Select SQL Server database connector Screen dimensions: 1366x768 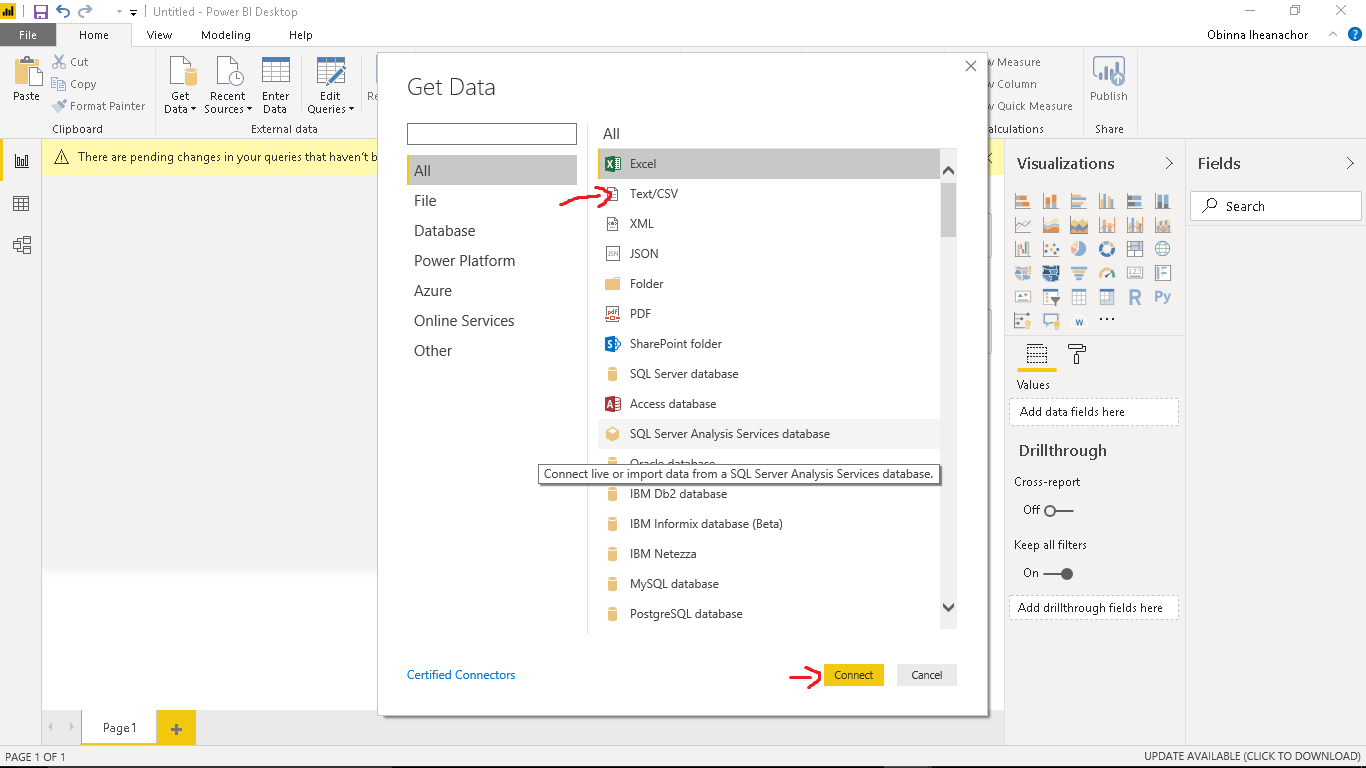click(769, 373)
